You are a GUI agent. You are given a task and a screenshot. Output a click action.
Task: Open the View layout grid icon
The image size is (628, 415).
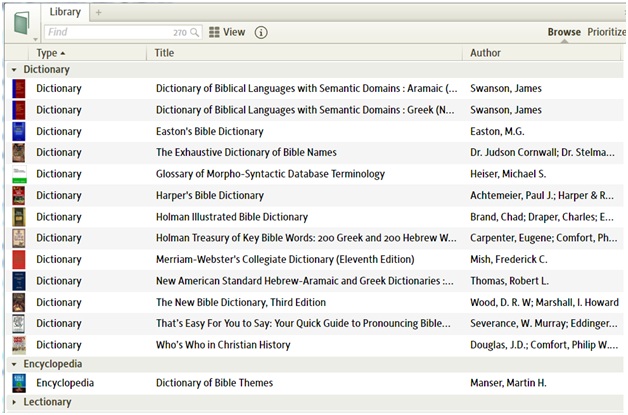pos(214,32)
